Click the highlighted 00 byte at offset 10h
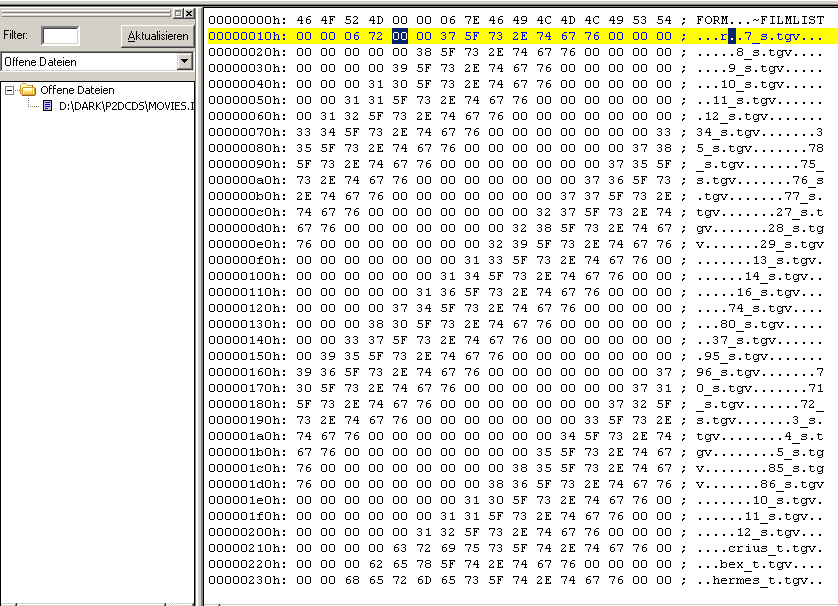Viewport: 838px width, 606px height. pyautogui.click(x=400, y=35)
